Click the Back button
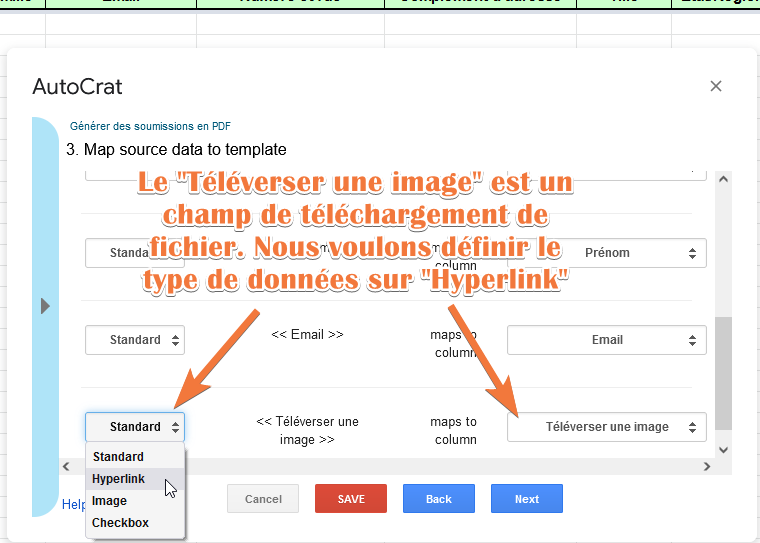760x543 pixels. pos(439,498)
